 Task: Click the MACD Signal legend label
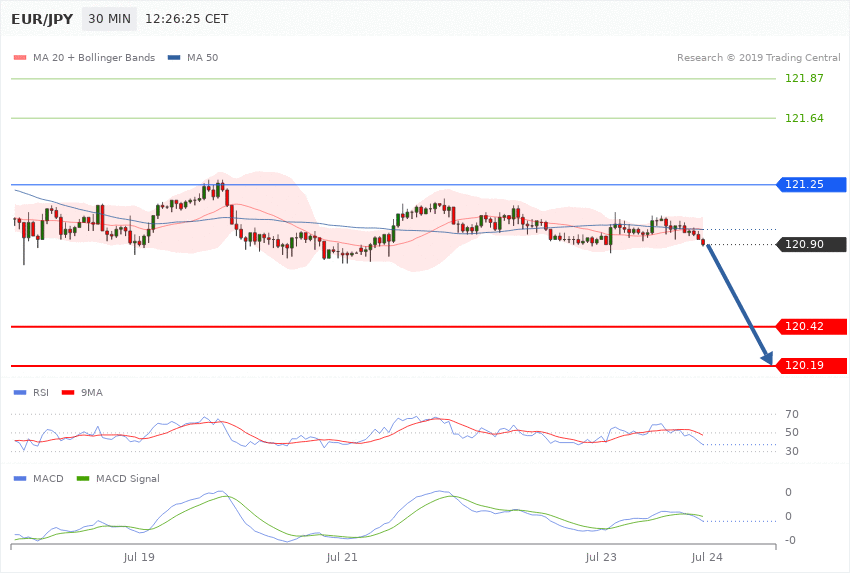[x=128, y=478]
